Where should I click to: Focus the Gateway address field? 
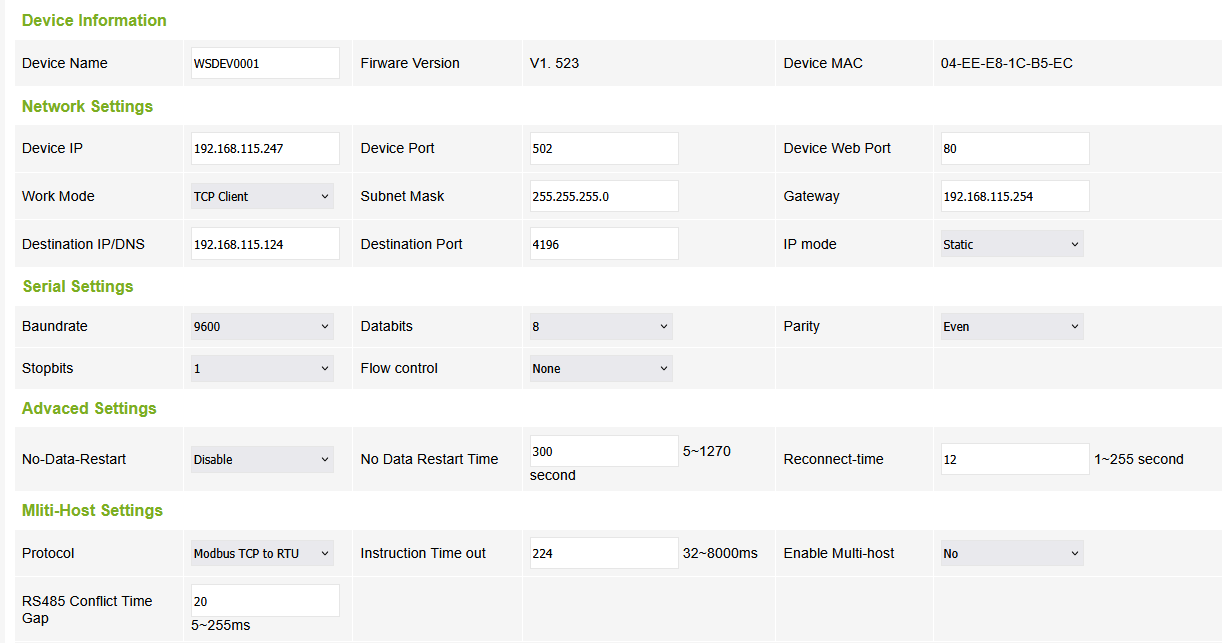tap(1014, 196)
